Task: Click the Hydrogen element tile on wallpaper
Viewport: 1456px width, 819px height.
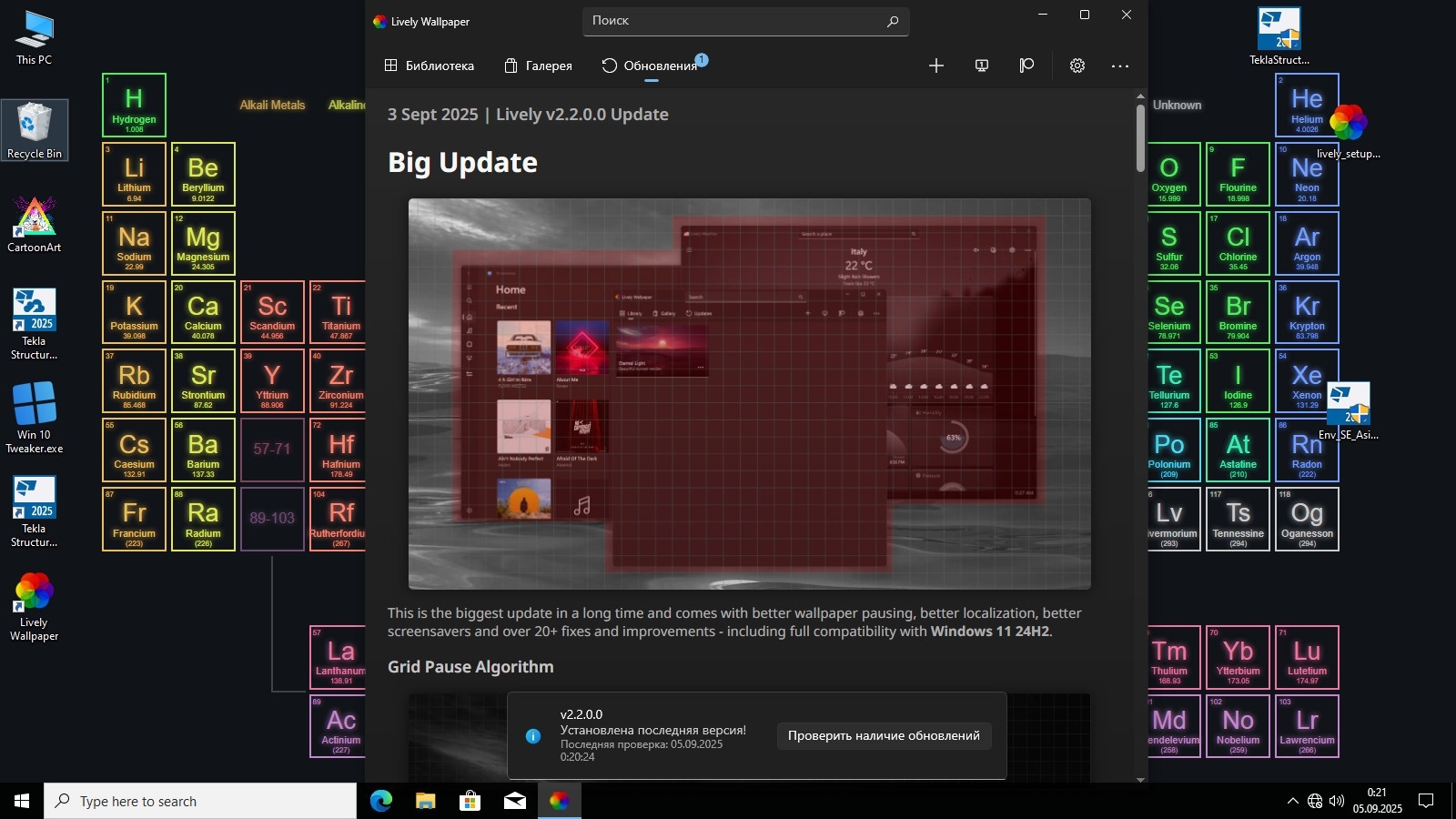Action: coord(134,105)
